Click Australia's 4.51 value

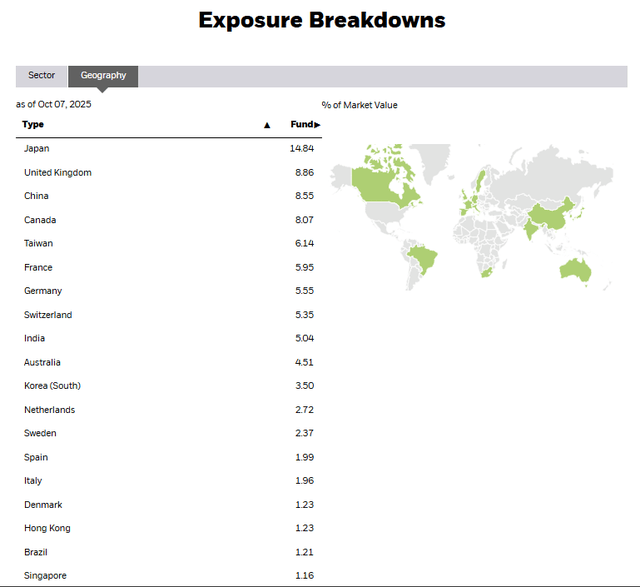[x=304, y=362]
